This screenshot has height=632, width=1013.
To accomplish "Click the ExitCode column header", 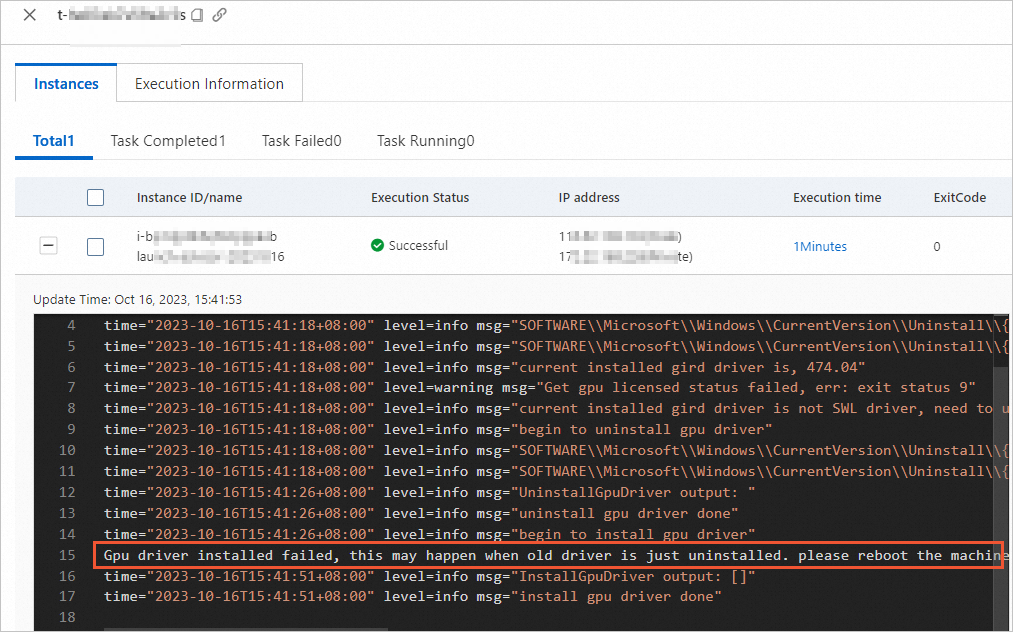I will [959, 197].
